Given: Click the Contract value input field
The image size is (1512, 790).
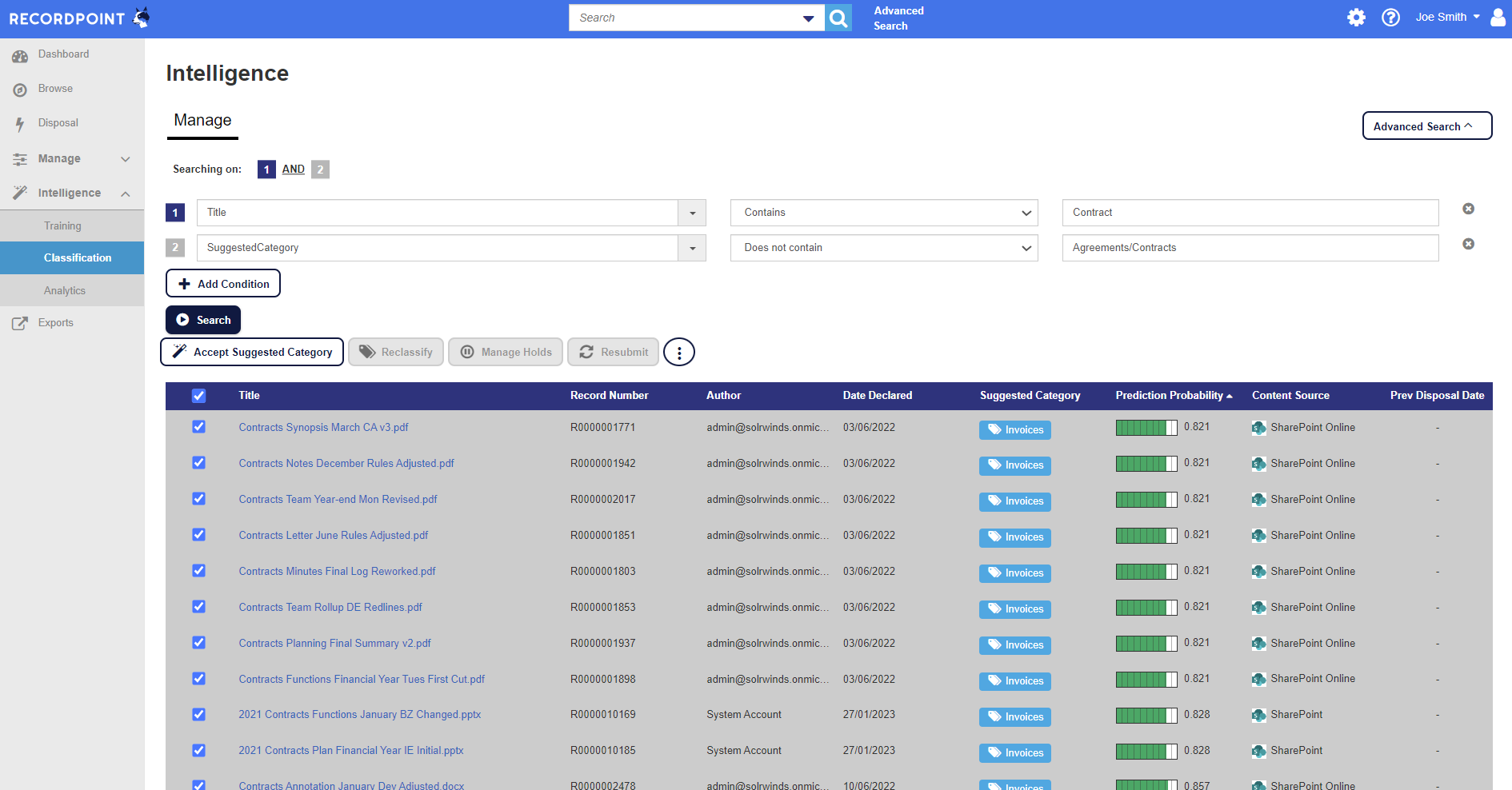Looking at the screenshot, I should (1250, 213).
